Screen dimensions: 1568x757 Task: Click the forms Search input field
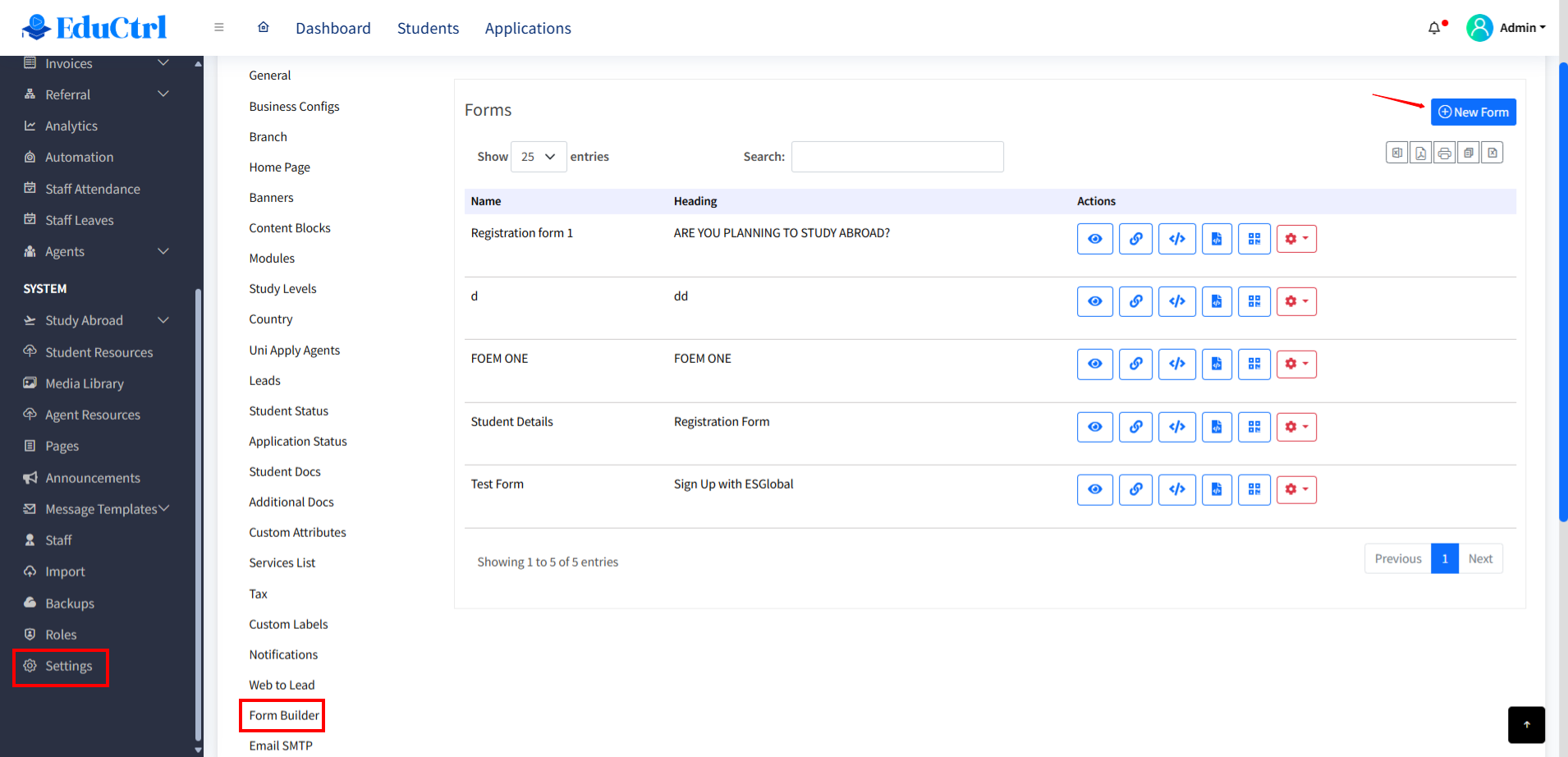click(896, 157)
